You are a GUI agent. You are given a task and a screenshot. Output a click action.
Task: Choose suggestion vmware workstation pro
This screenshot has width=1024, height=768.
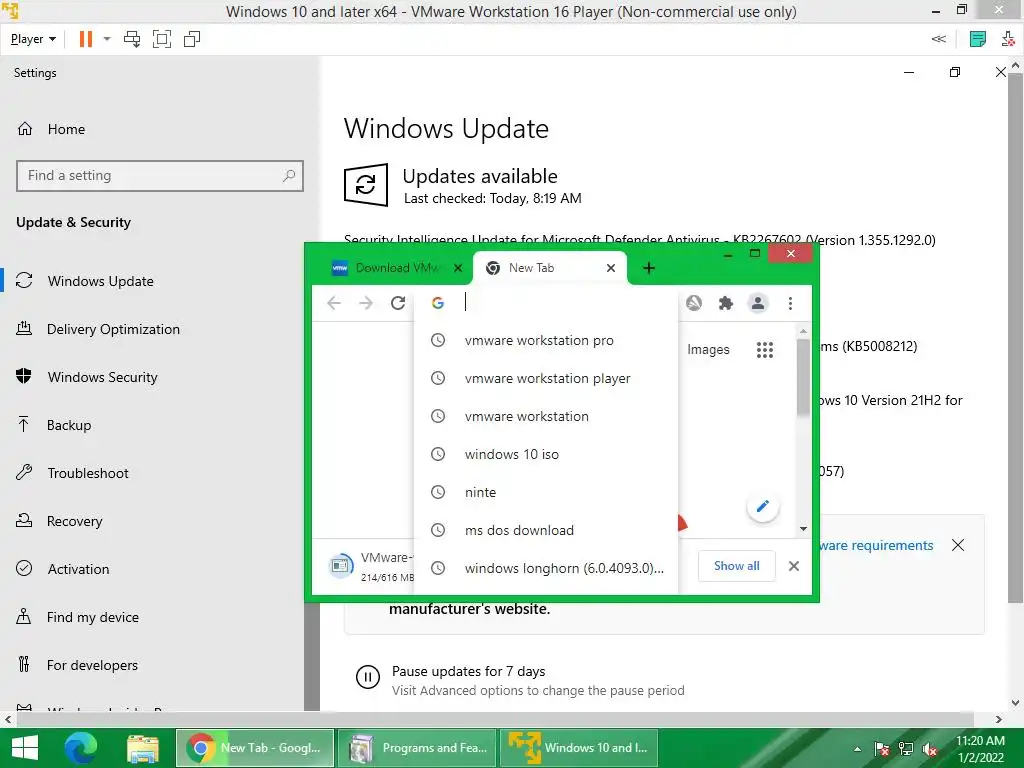(546, 340)
